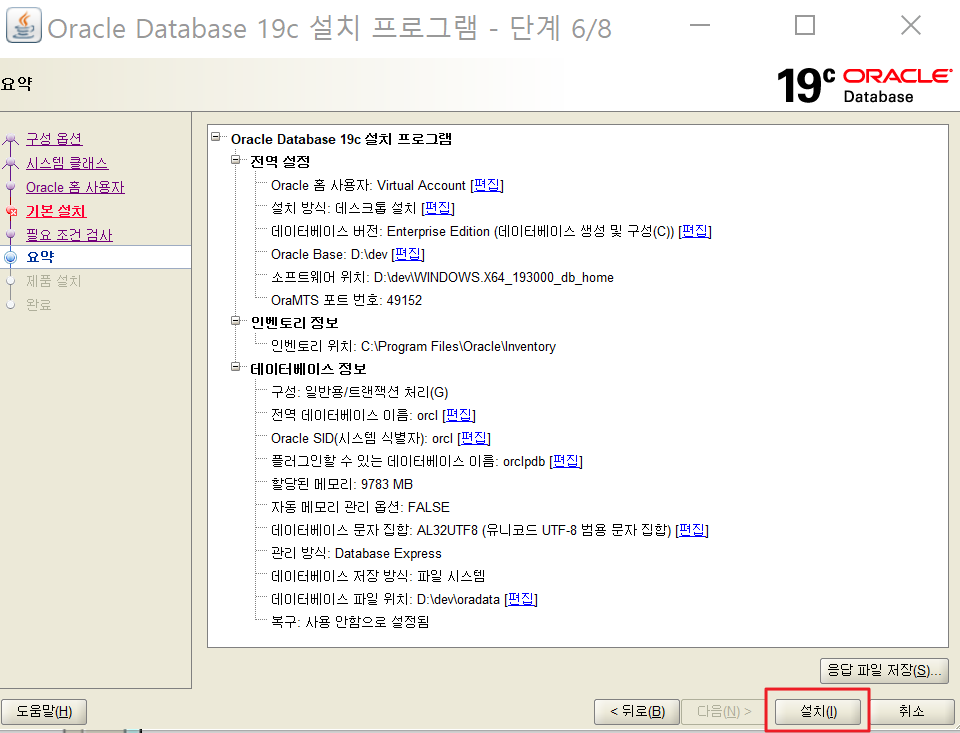Screen dimensions: 960x733
Task: Go back with the < 뒤로(B) button
Action: 637,712
